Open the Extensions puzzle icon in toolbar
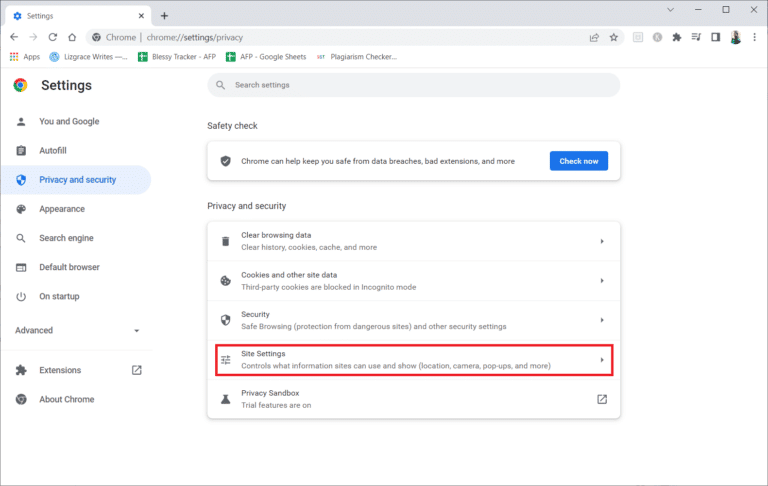Viewport: 768px width, 486px height. pyautogui.click(x=677, y=37)
